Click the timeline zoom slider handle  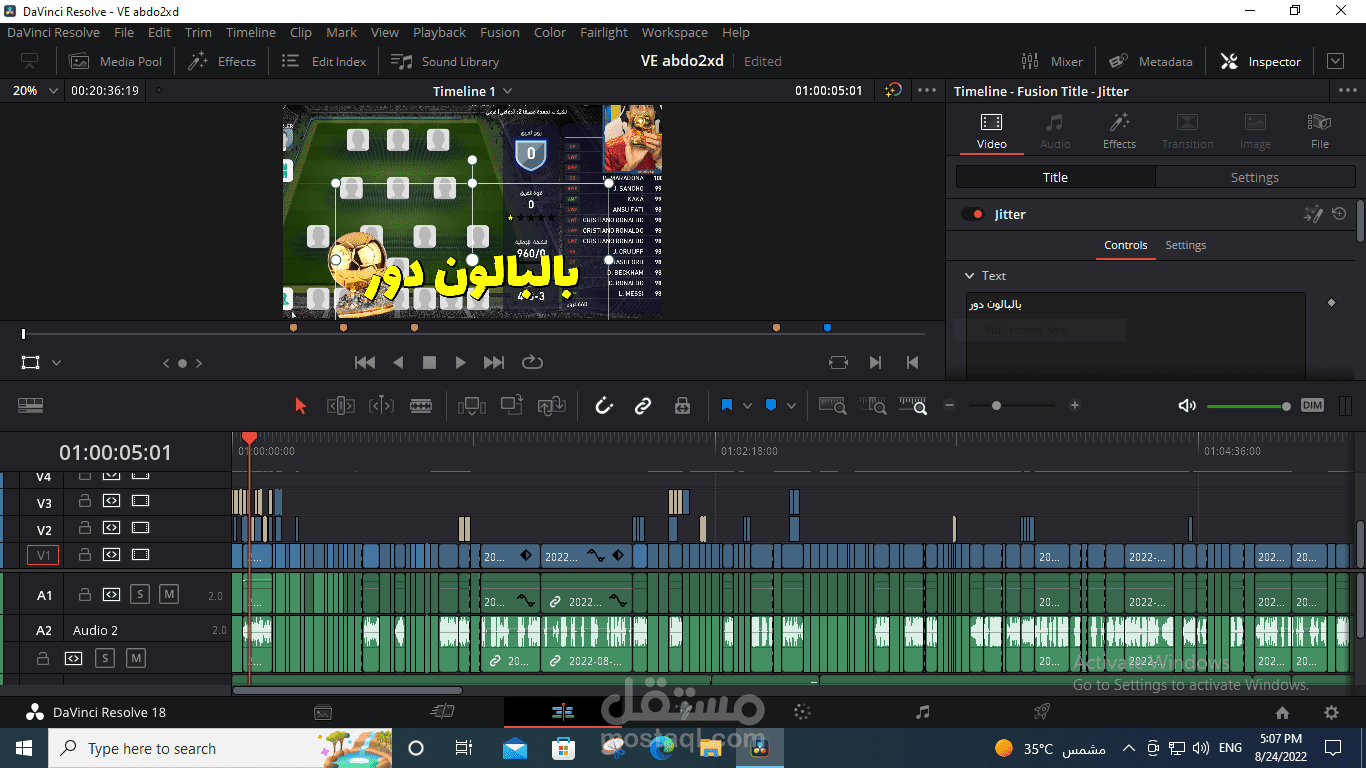[x=996, y=405]
